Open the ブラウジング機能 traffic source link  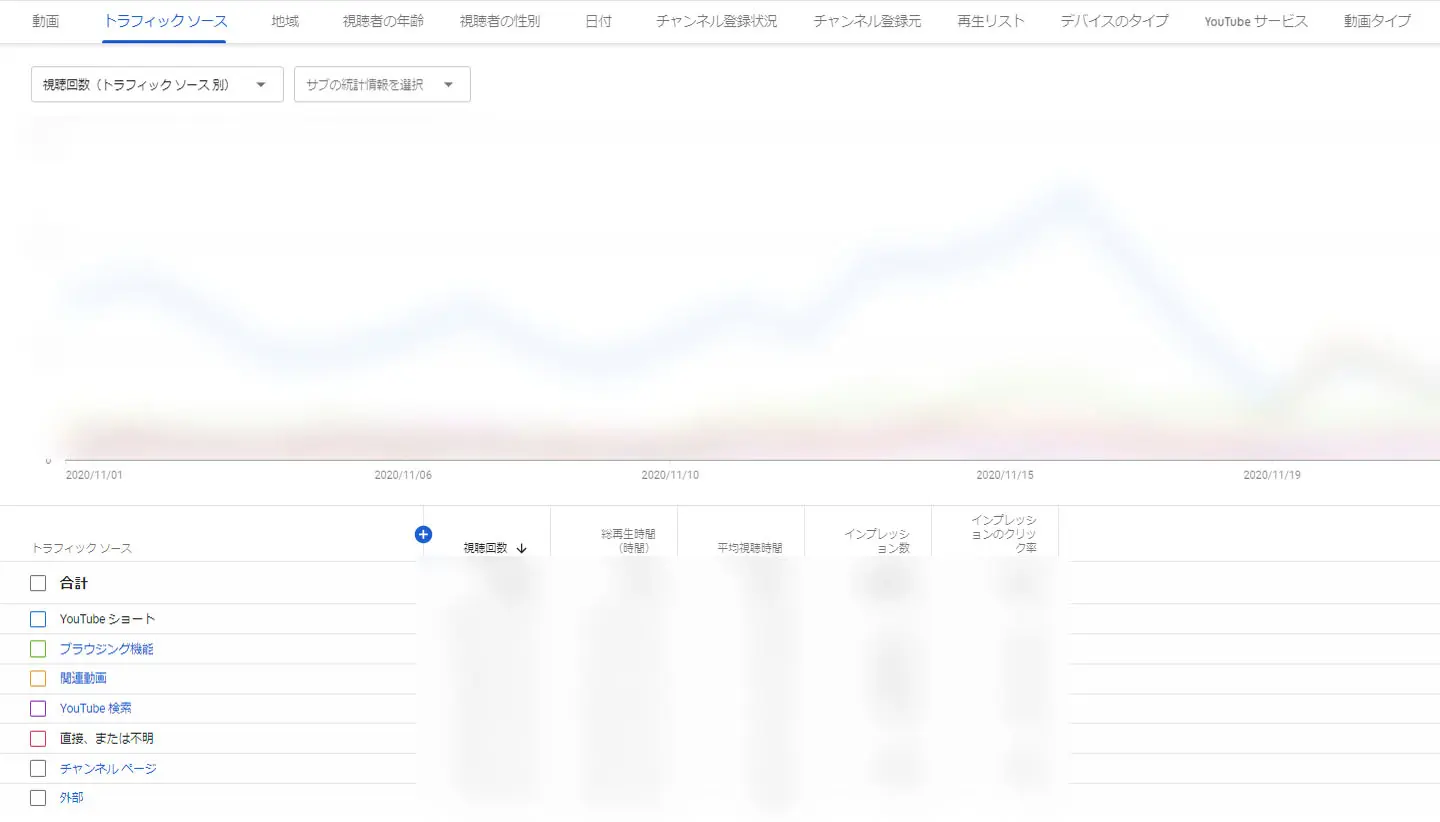coord(106,649)
